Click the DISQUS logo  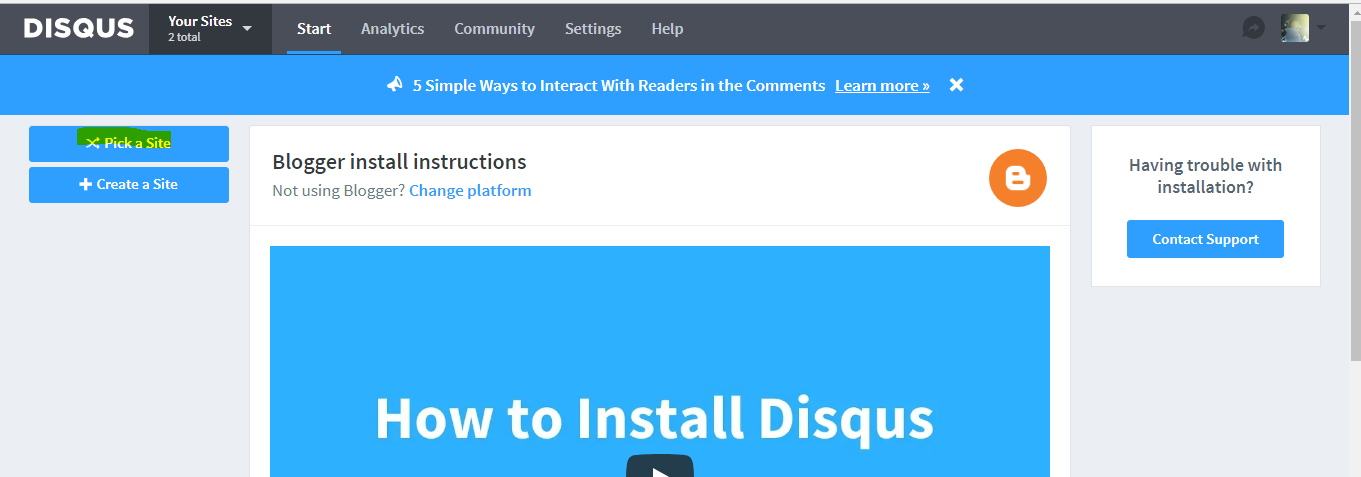click(79, 29)
